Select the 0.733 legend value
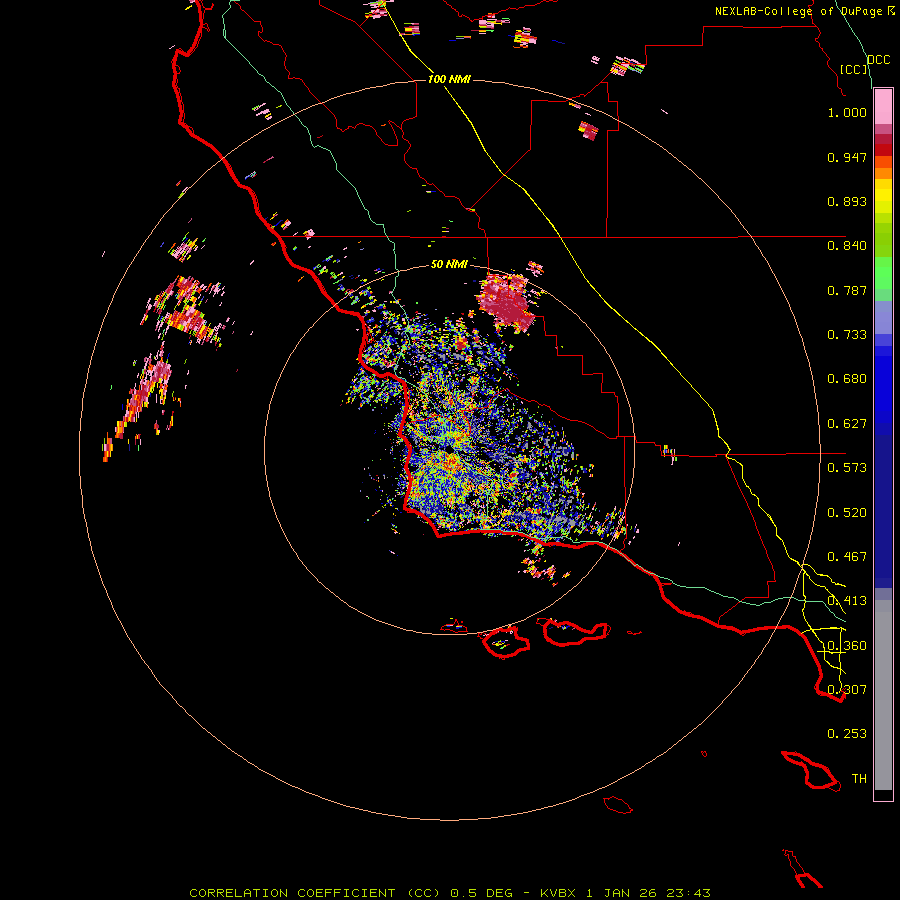This screenshot has width=900, height=900. (847, 335)
